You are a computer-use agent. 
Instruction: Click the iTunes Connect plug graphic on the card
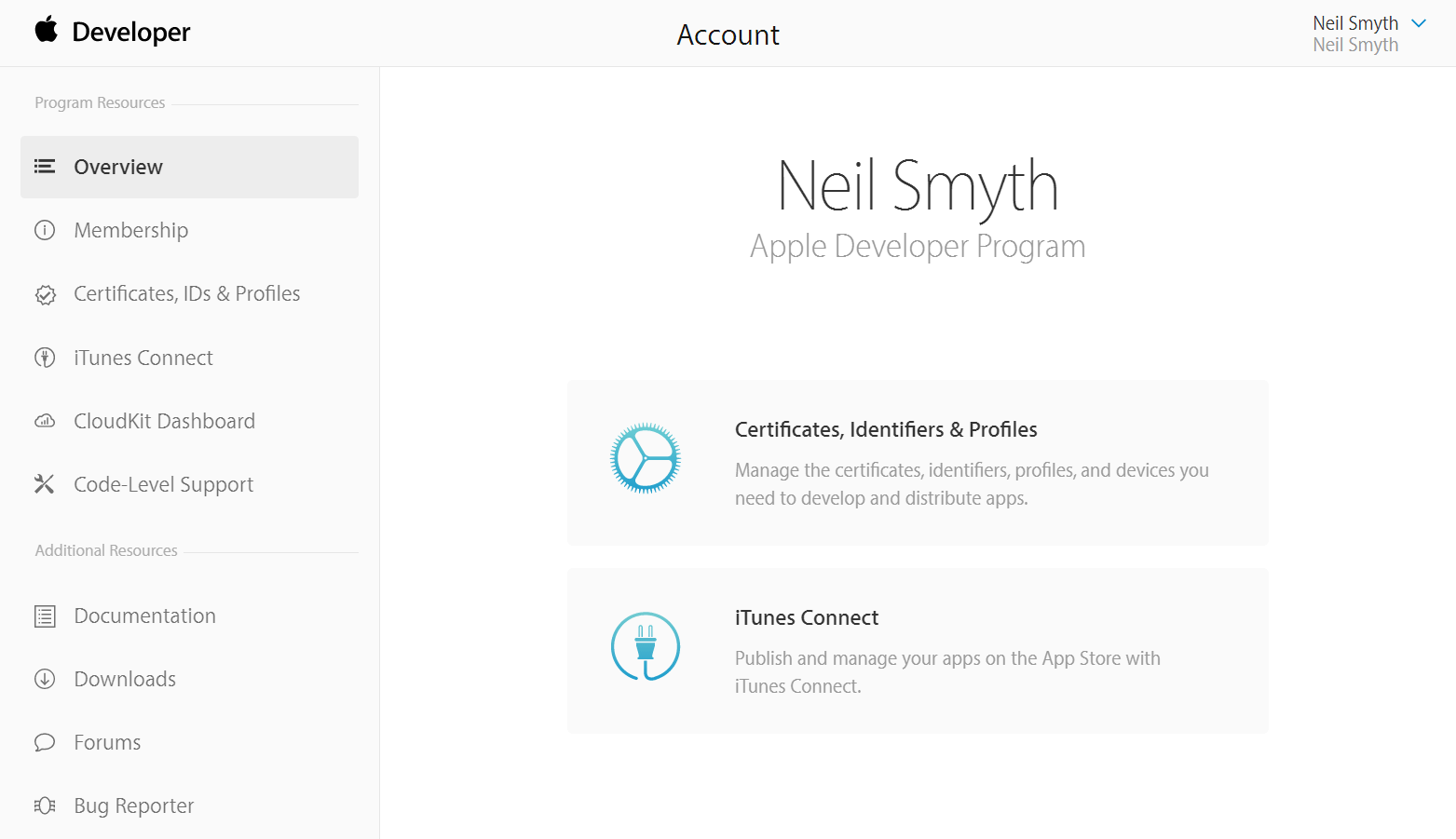tap(645, 646)
